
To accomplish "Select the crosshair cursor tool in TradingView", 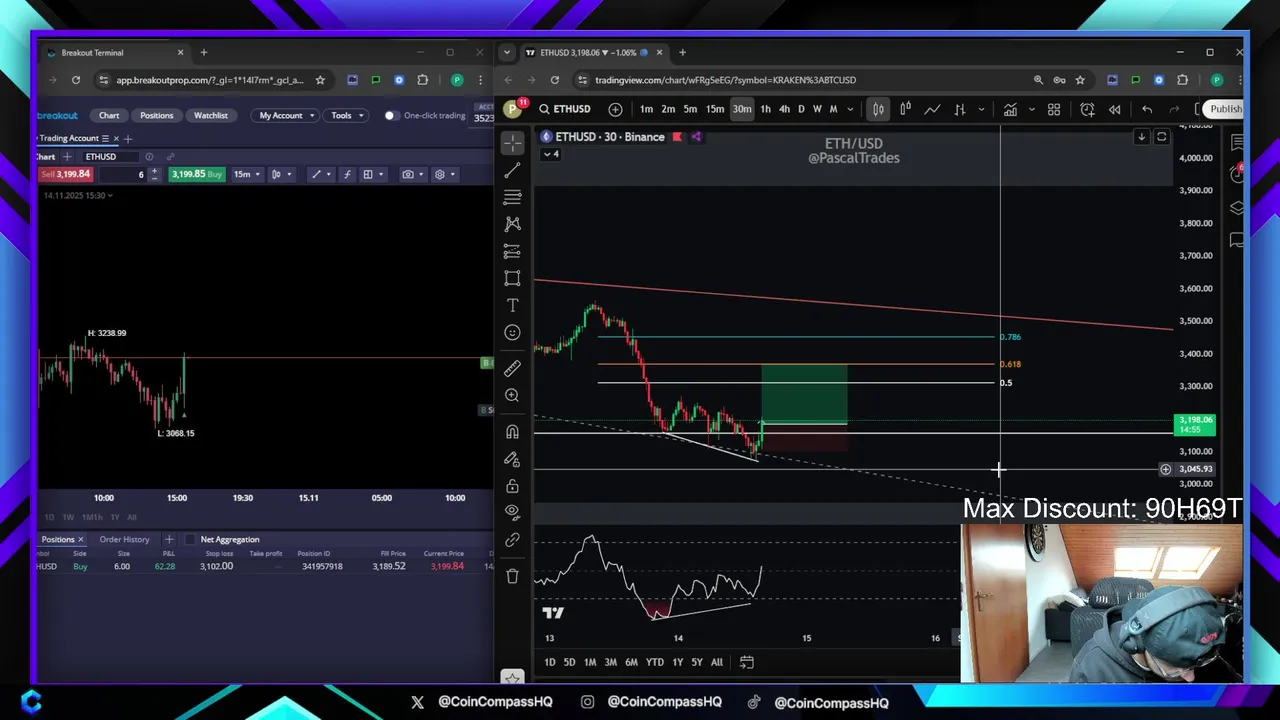I will point(512,143).
